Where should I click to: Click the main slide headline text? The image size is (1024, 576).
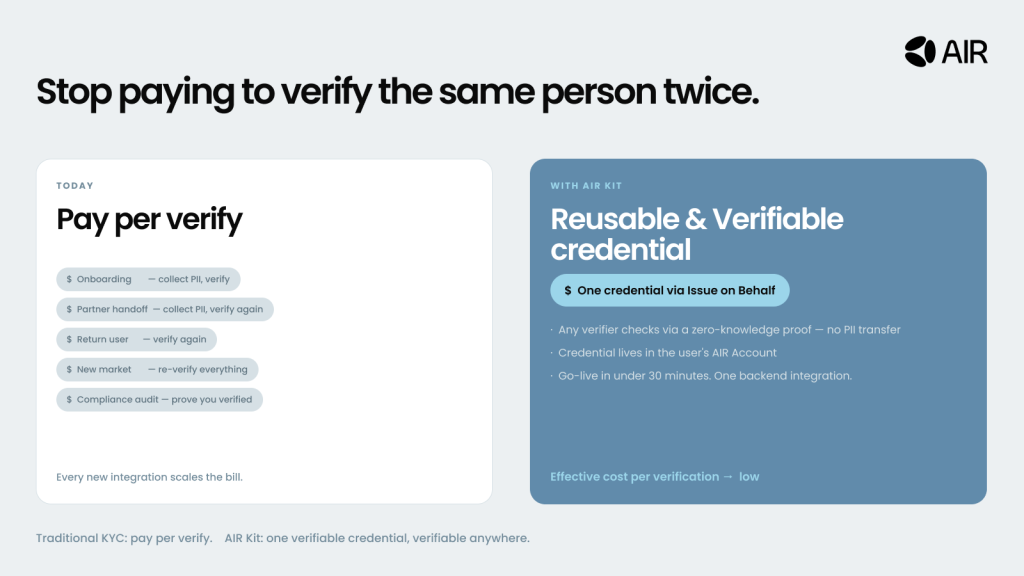tap(398, 91)
